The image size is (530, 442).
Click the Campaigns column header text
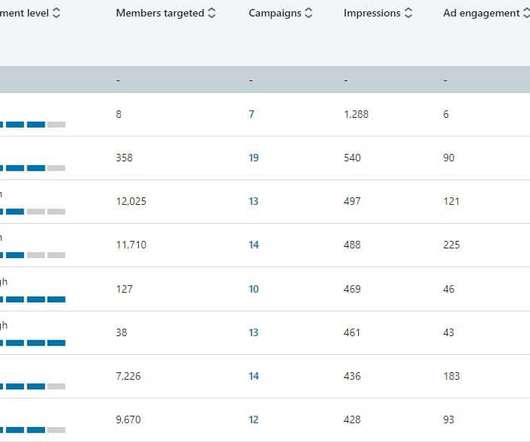(x=275, y=13)
